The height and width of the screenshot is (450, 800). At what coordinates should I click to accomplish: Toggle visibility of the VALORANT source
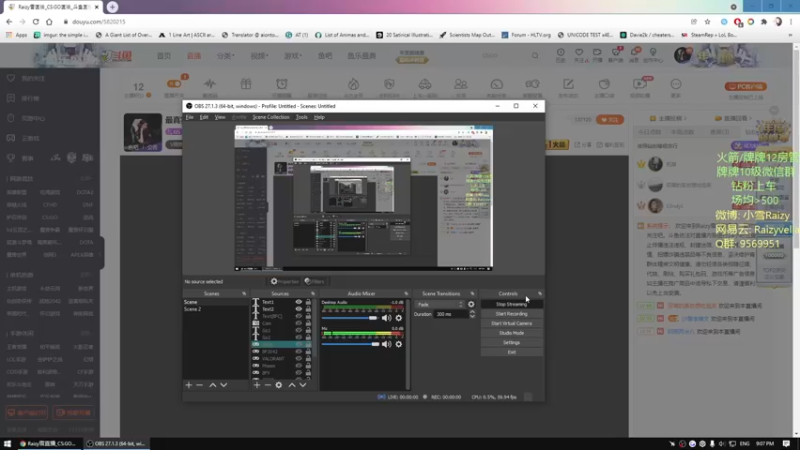(x=298, y=359)
